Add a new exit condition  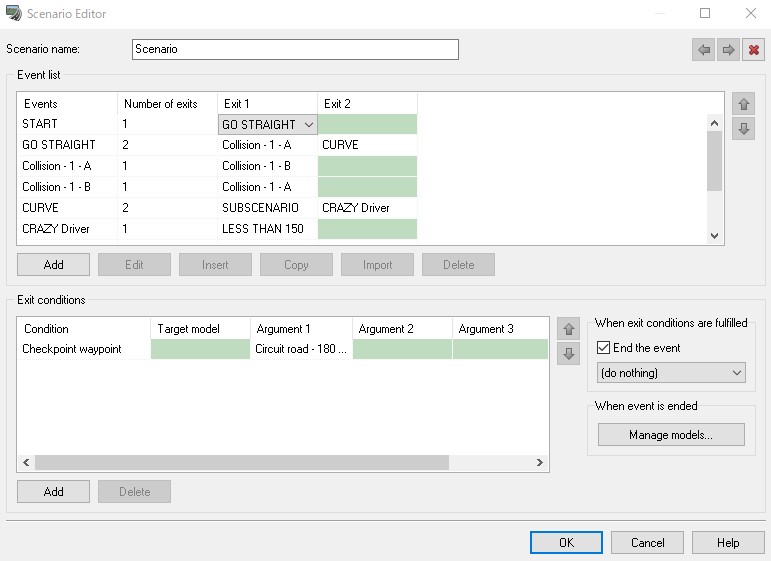click(x=54, y=491)
